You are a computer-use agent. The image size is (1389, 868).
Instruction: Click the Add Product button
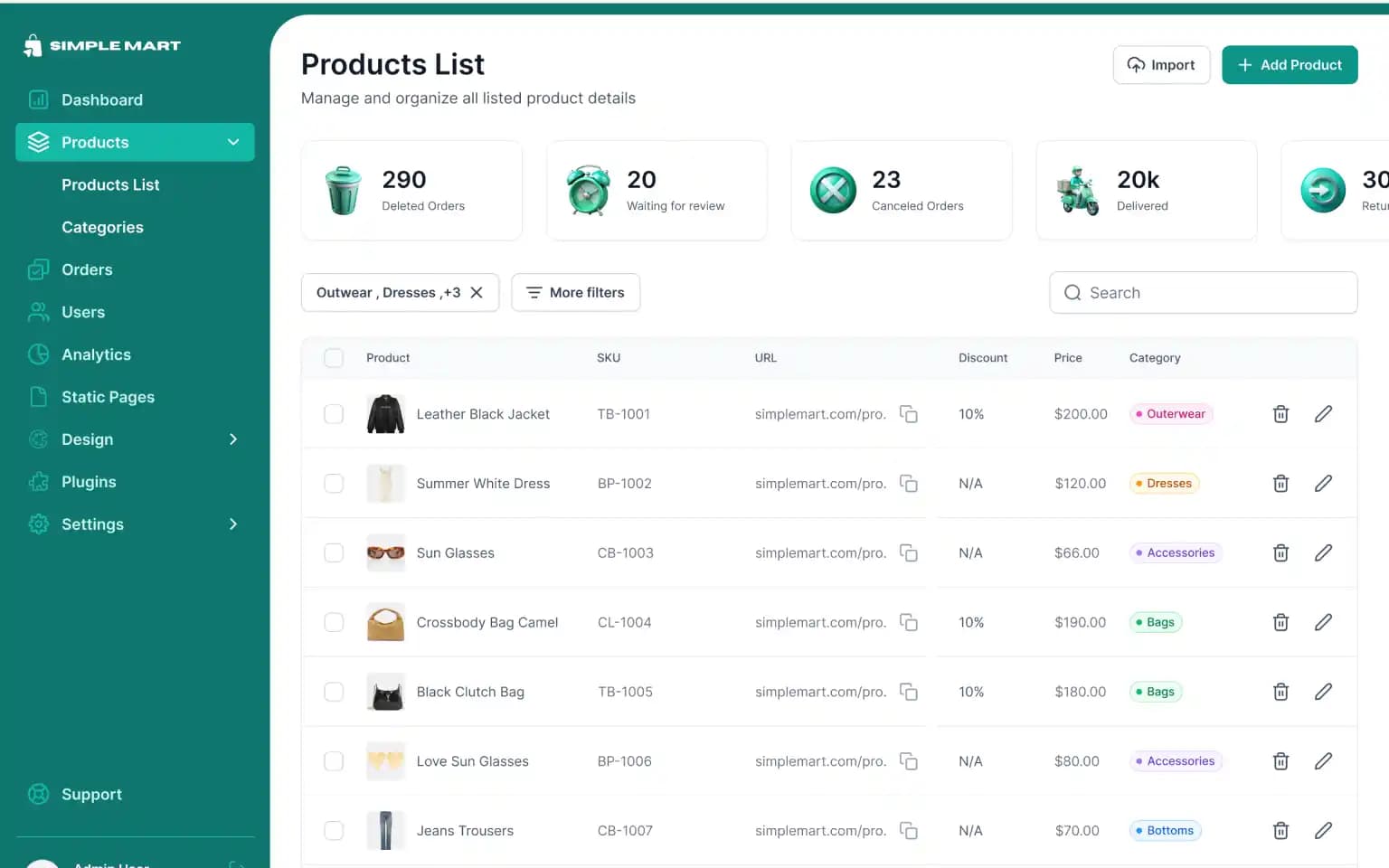[1289, 65]
